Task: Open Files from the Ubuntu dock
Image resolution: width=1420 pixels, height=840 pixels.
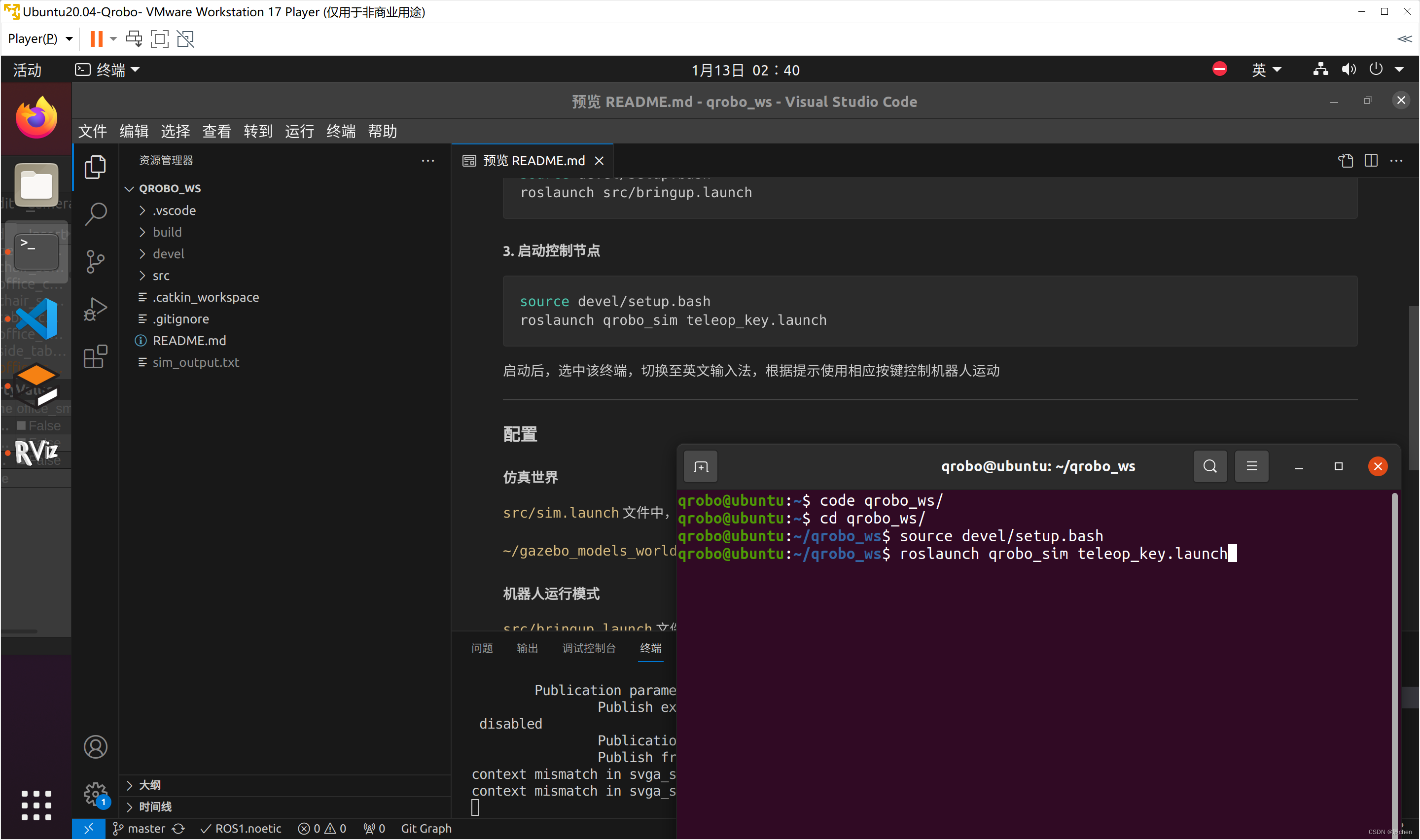Action: 36,184
